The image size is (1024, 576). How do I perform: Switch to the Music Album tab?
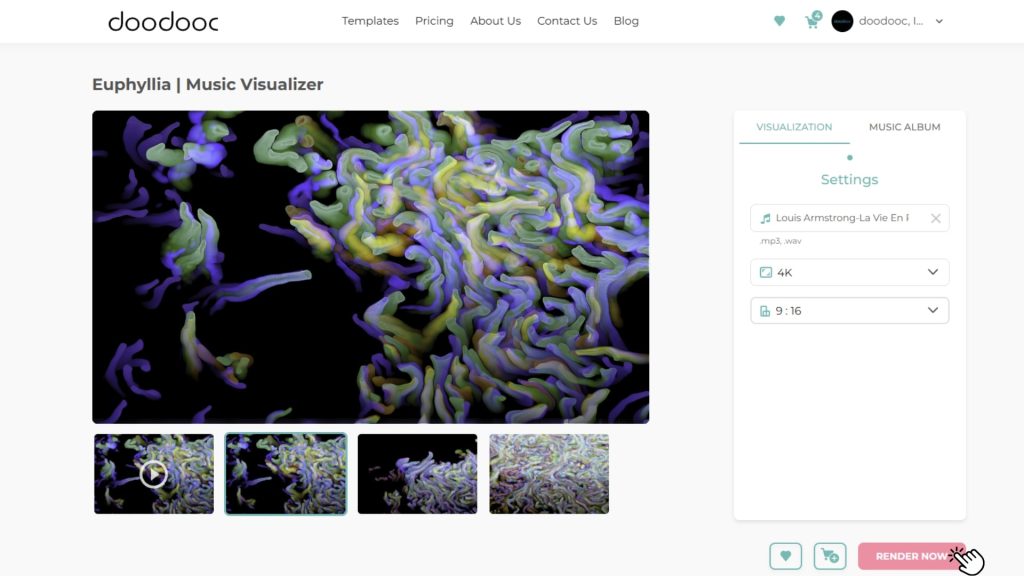pos(904,127)
